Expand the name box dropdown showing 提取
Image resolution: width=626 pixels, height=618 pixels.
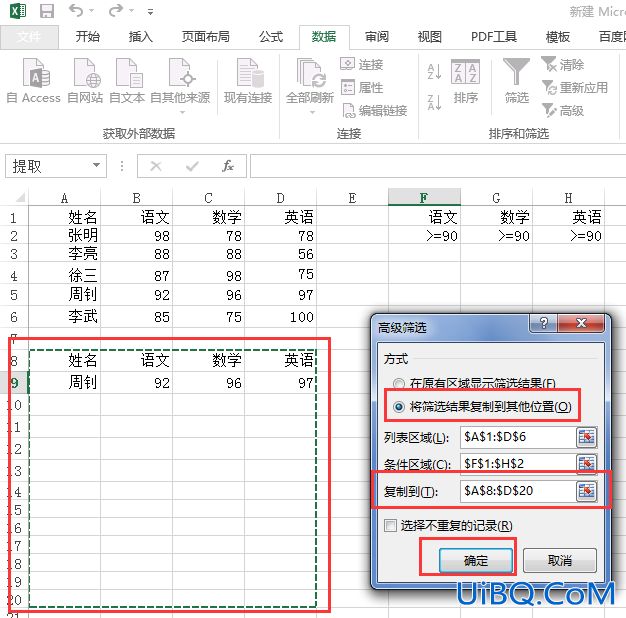(96, 165)
